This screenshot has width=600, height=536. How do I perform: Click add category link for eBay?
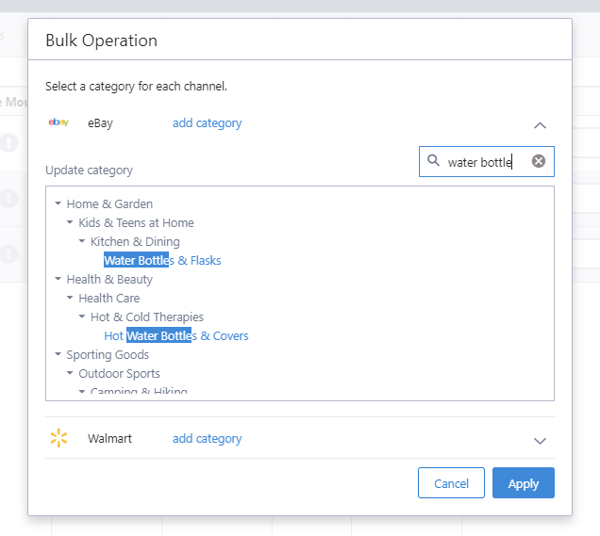[207, 123]
